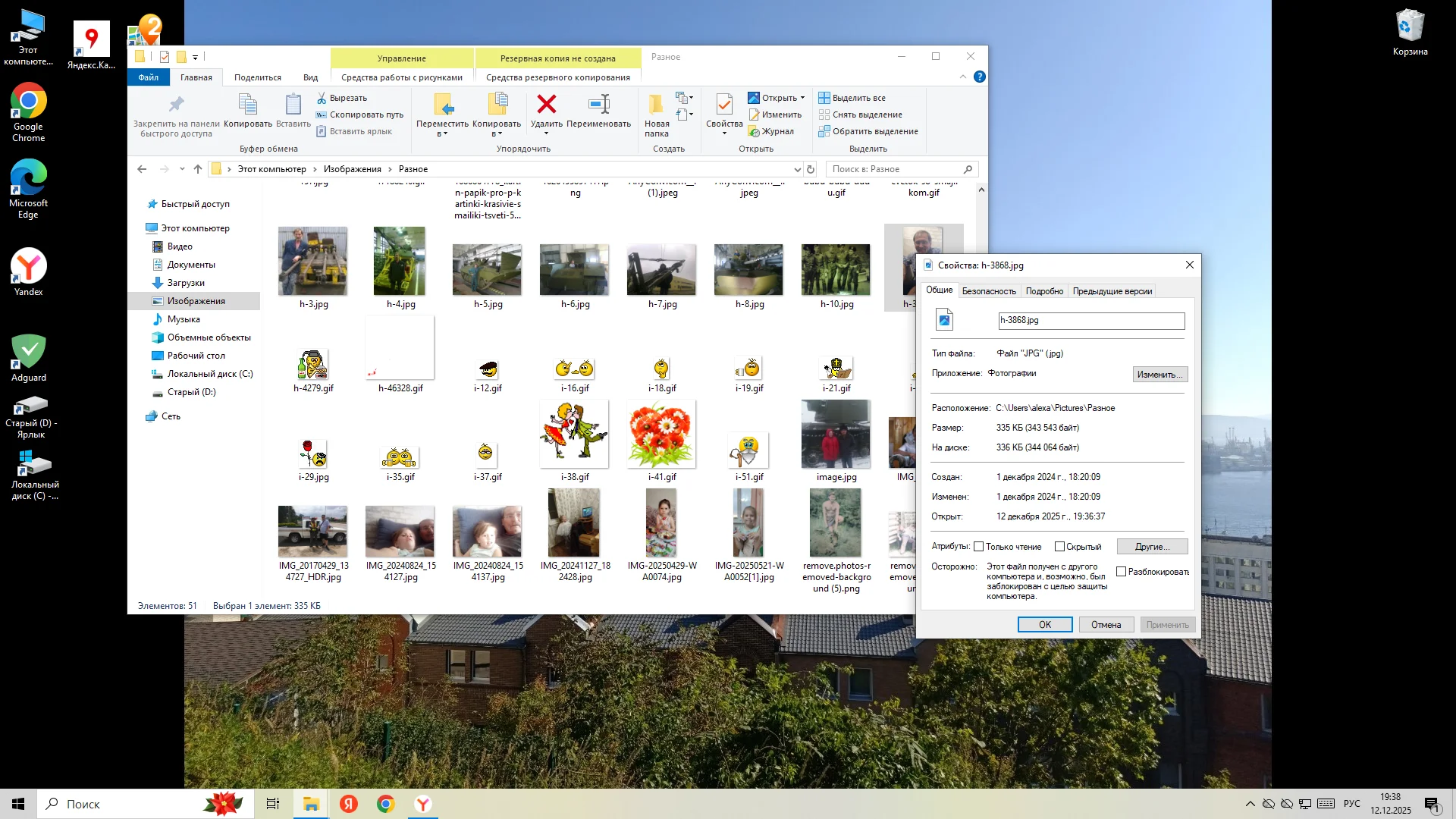The width and height of the screenshot is (1456, 819).
Task: Click the Change (Изменить...) application button
Action: point(1159,375)
